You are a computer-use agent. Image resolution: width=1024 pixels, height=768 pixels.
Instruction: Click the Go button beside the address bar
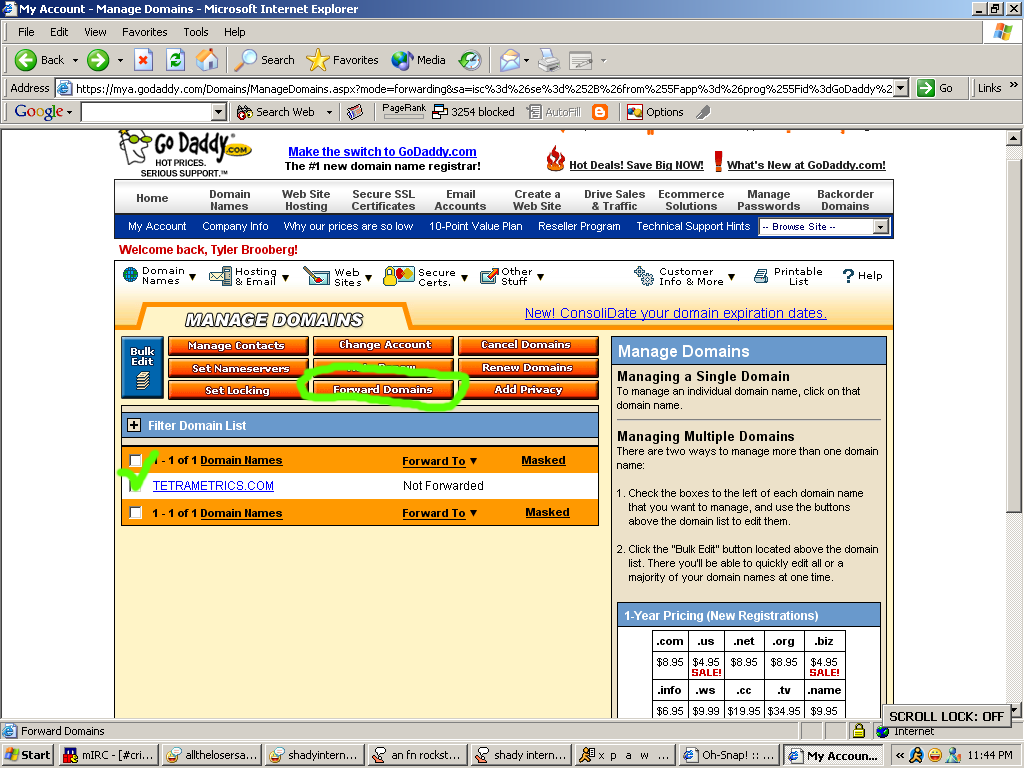935,88
